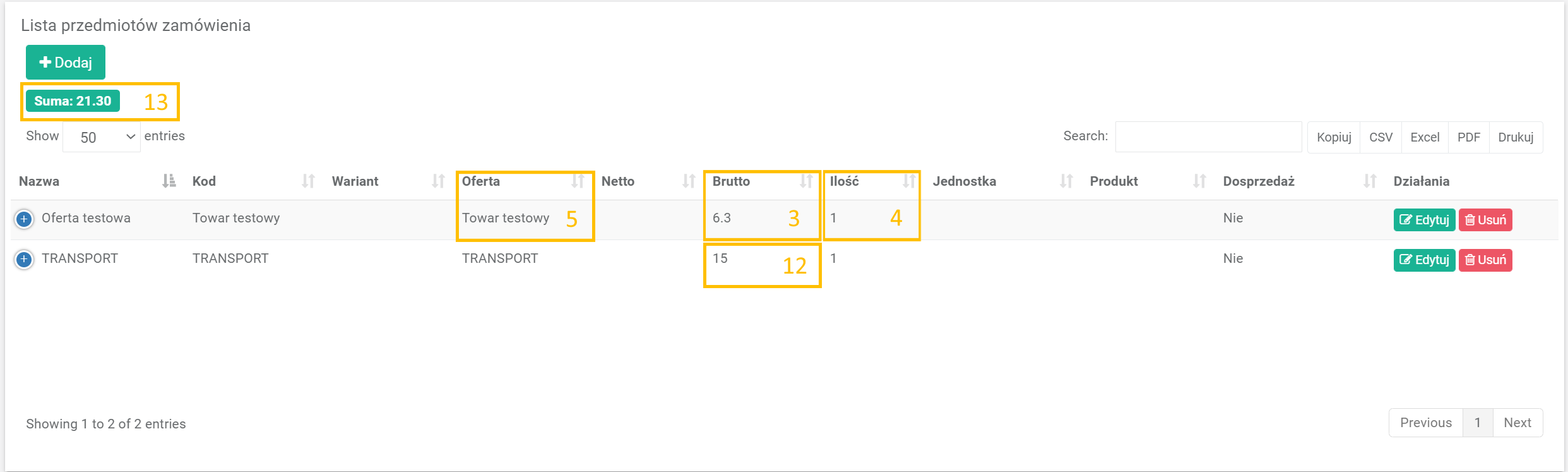This screenshot has width=1568, height=472.
Task: Export the table to Excel
Action: point(1425,137)
